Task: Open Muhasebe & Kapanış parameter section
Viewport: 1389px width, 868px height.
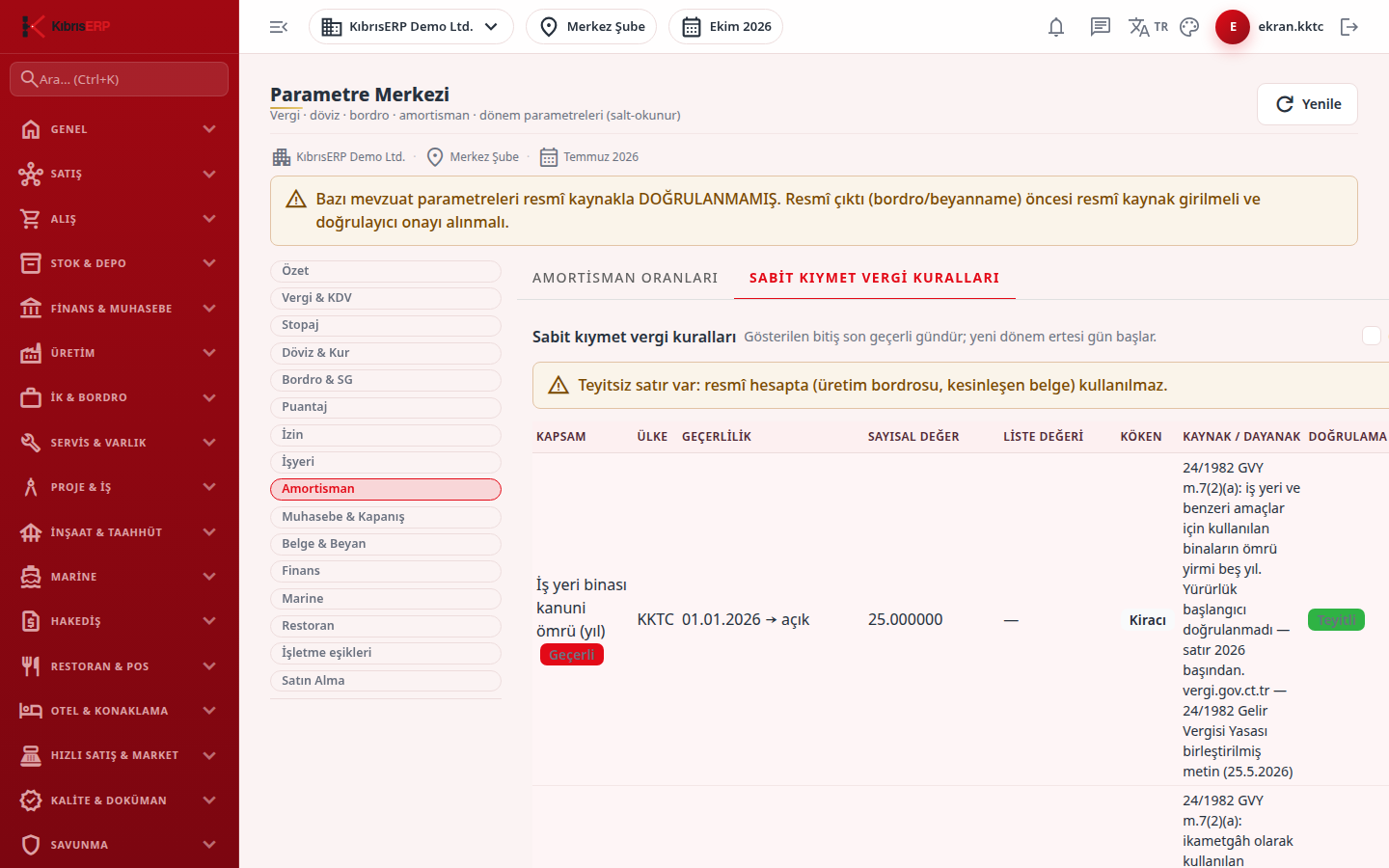Action: (386, 517)
